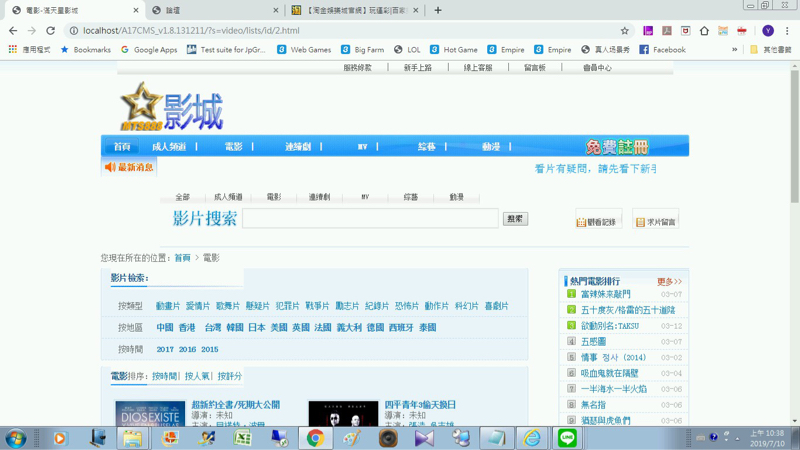Open the 會員中心 top link
The image size is (800, 450).
[x=597, y=67]
